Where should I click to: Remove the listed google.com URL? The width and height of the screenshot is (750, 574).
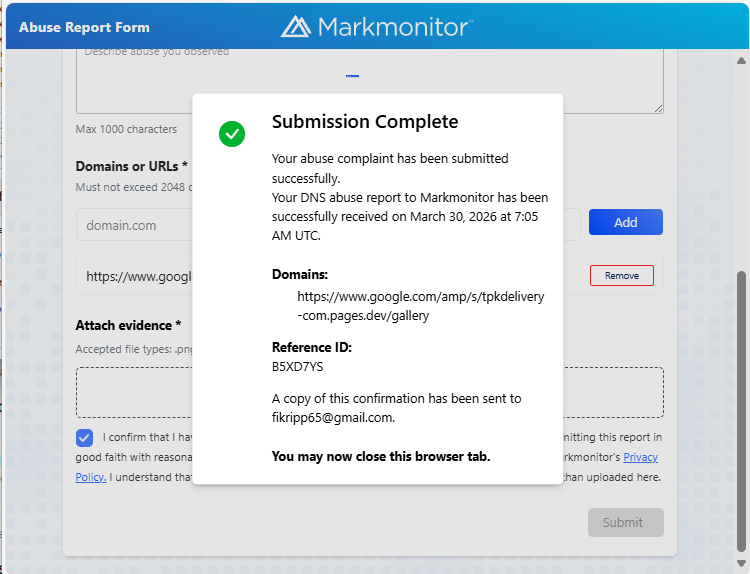click(x=622, y=276)
